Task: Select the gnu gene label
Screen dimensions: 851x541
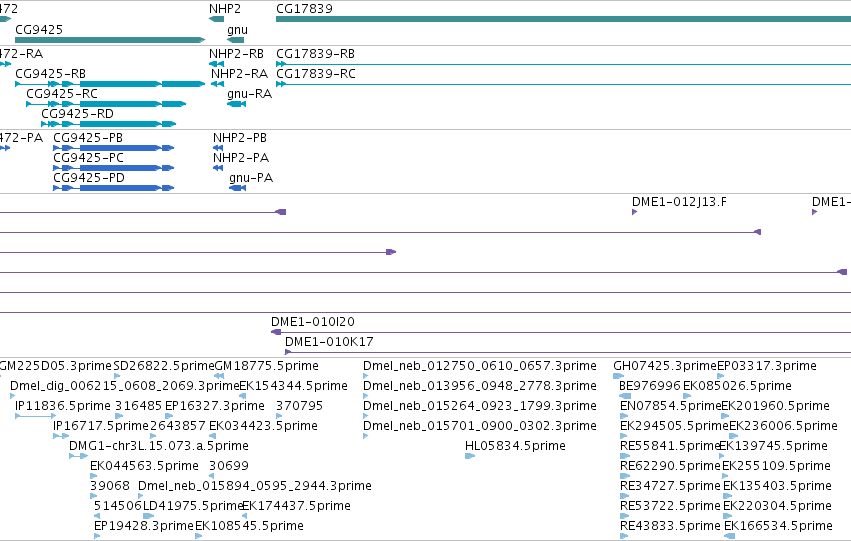Action: (237, 30)
